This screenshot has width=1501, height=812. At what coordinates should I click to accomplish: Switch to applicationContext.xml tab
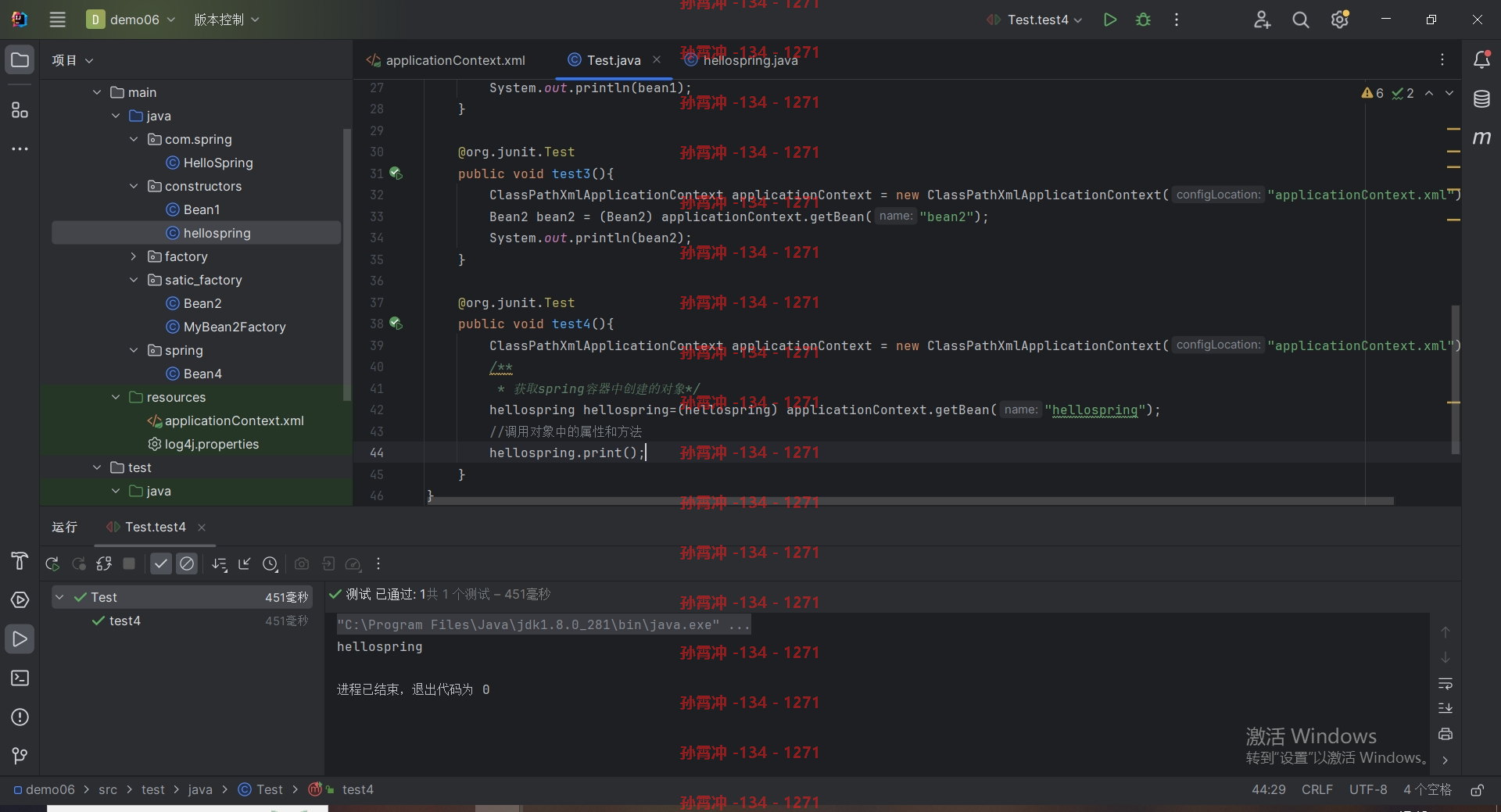click(446, 60)
